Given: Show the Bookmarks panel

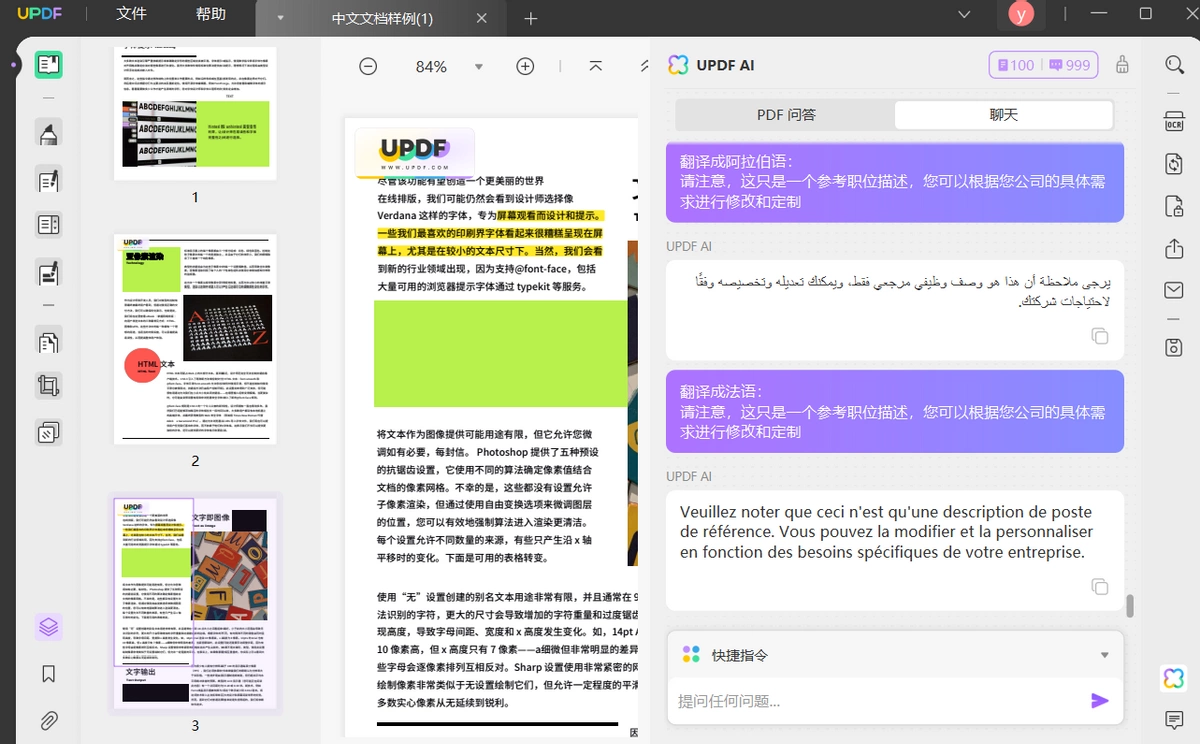Looking at the screenshot, I should pos(48,674).
